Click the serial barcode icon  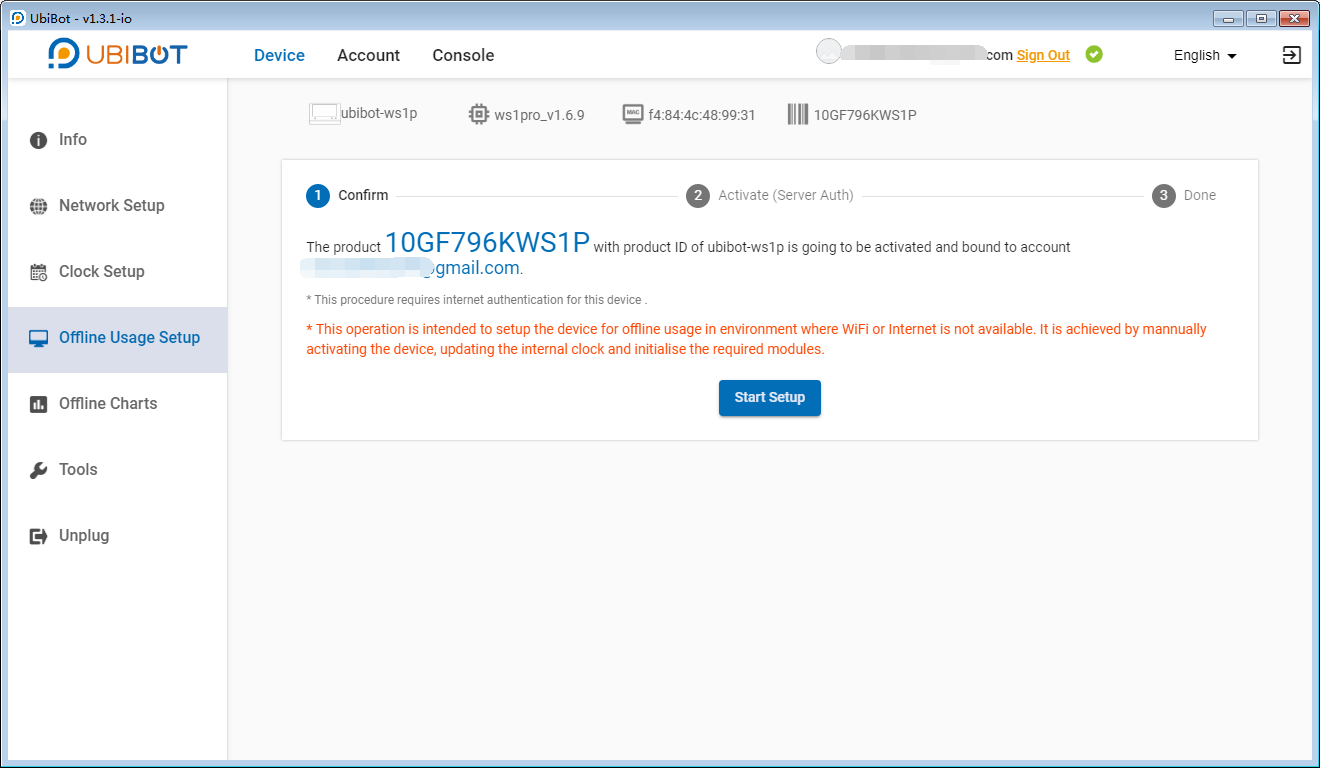(x=798, y=114)
